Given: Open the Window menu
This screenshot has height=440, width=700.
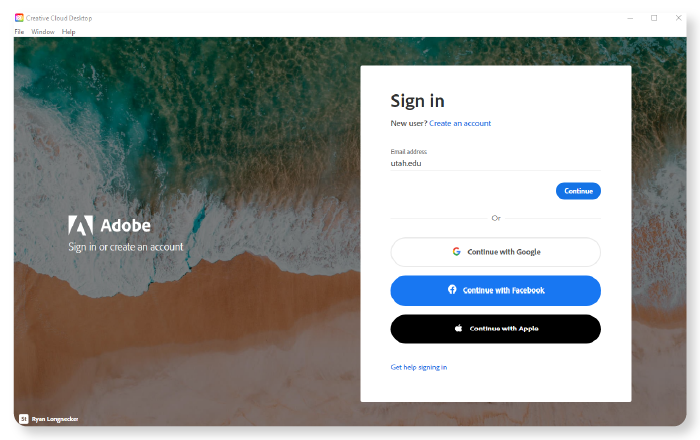Looking at the screenshot, I should [x=43, y=32].
